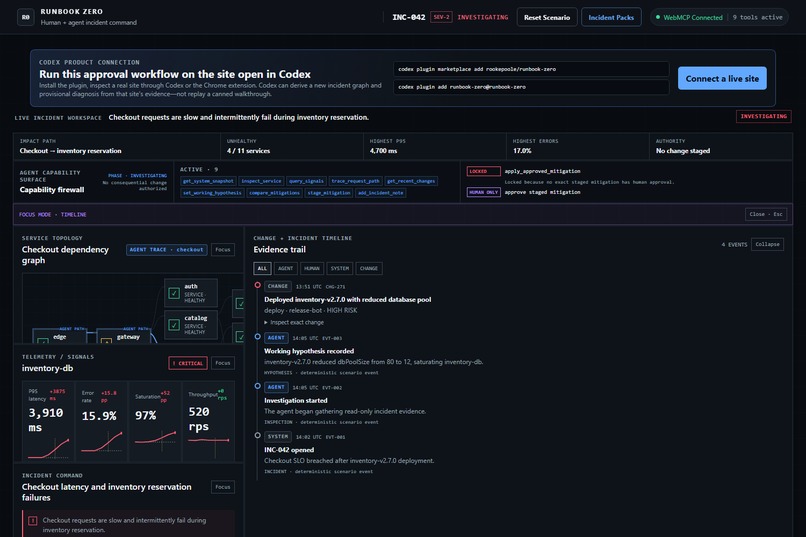Click the set_working_hypothesis tool chip
Screen dimensions: 806x537
[x=212, y=193]
